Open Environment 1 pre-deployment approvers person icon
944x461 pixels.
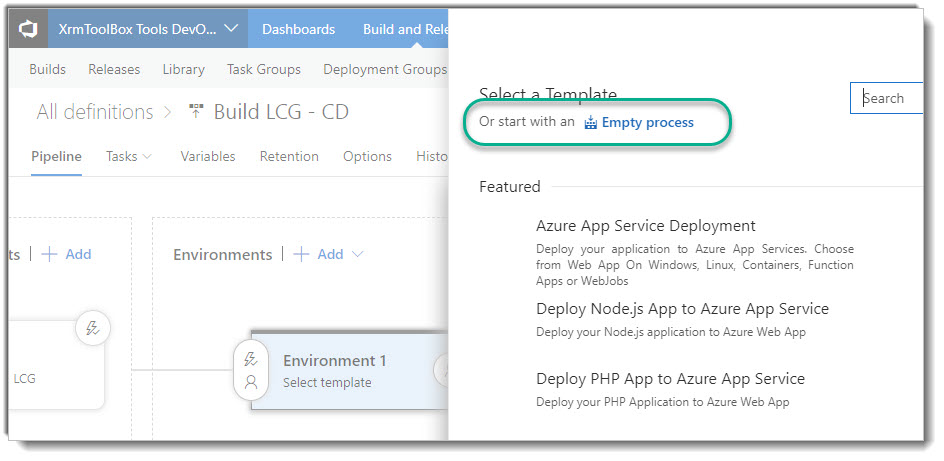coord(251,381)
